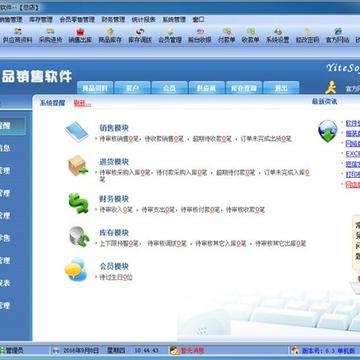Viewport: 360px width, 360px height.
Task: Click 超期待付款0笔 reminder
Action: [235, 173]
